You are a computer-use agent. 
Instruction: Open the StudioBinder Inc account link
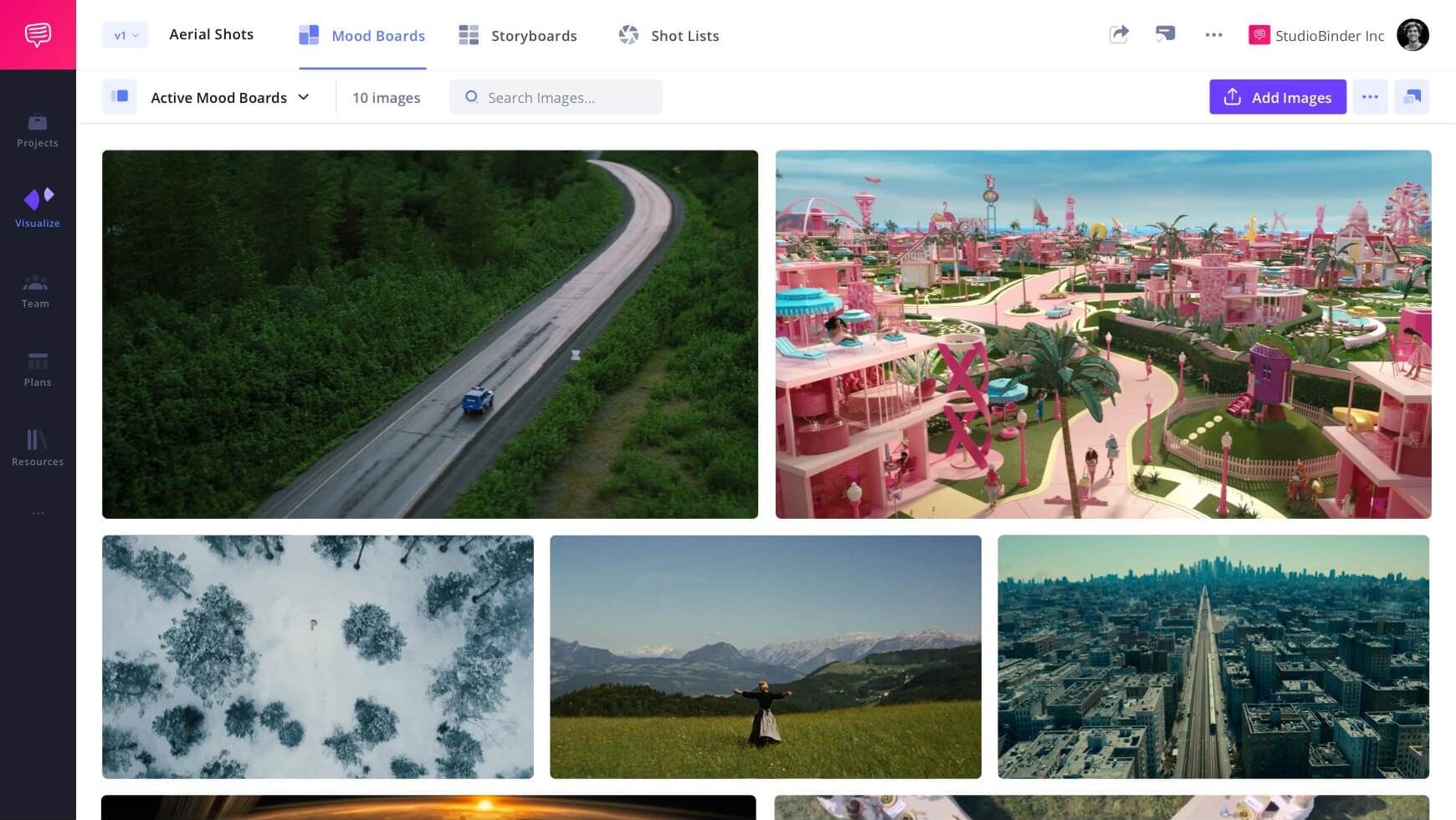(1316, 35)
